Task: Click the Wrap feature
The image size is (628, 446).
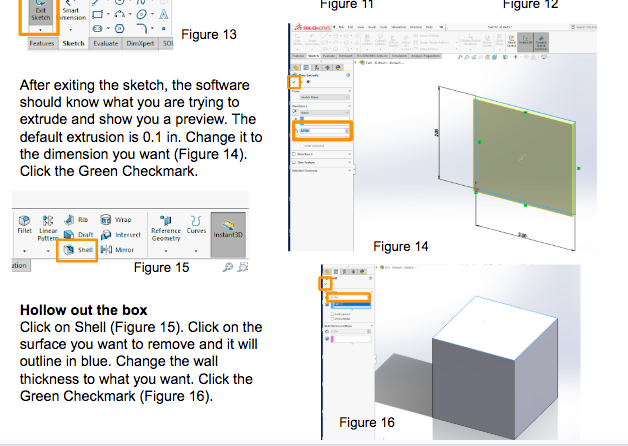Action: pos(116,219)
